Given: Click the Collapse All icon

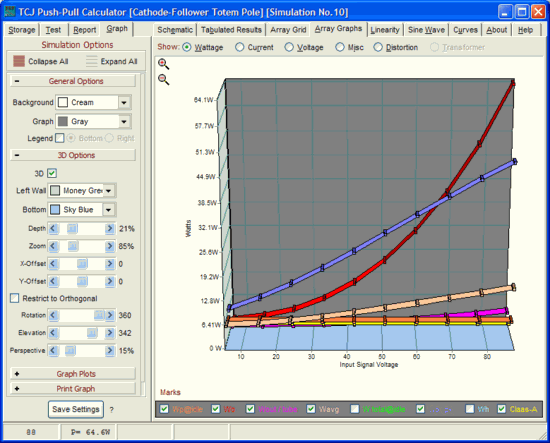Looking at the screenshot, I should pyautogui.click(x=19, y=61).
